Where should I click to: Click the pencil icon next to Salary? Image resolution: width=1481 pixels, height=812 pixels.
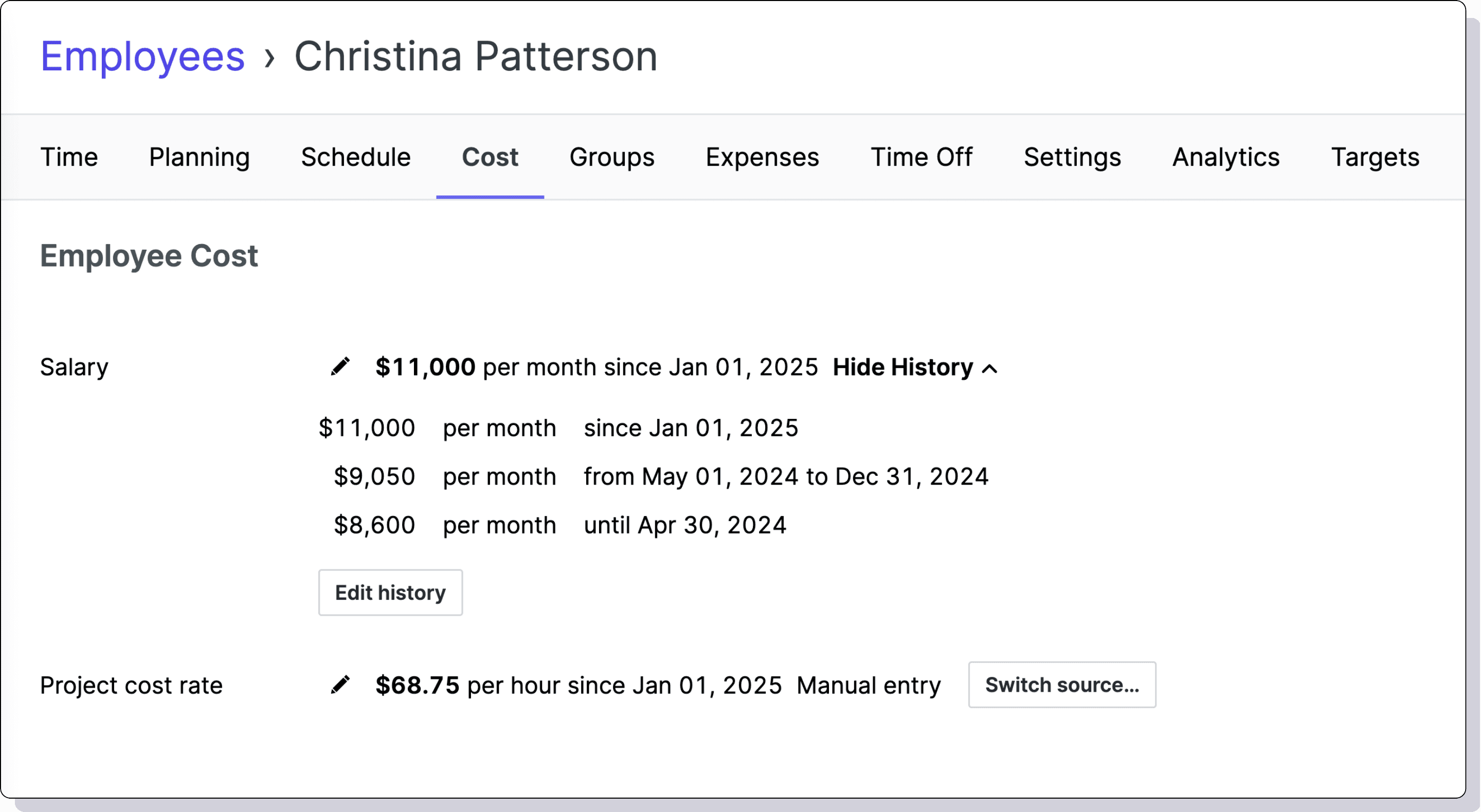340,366
